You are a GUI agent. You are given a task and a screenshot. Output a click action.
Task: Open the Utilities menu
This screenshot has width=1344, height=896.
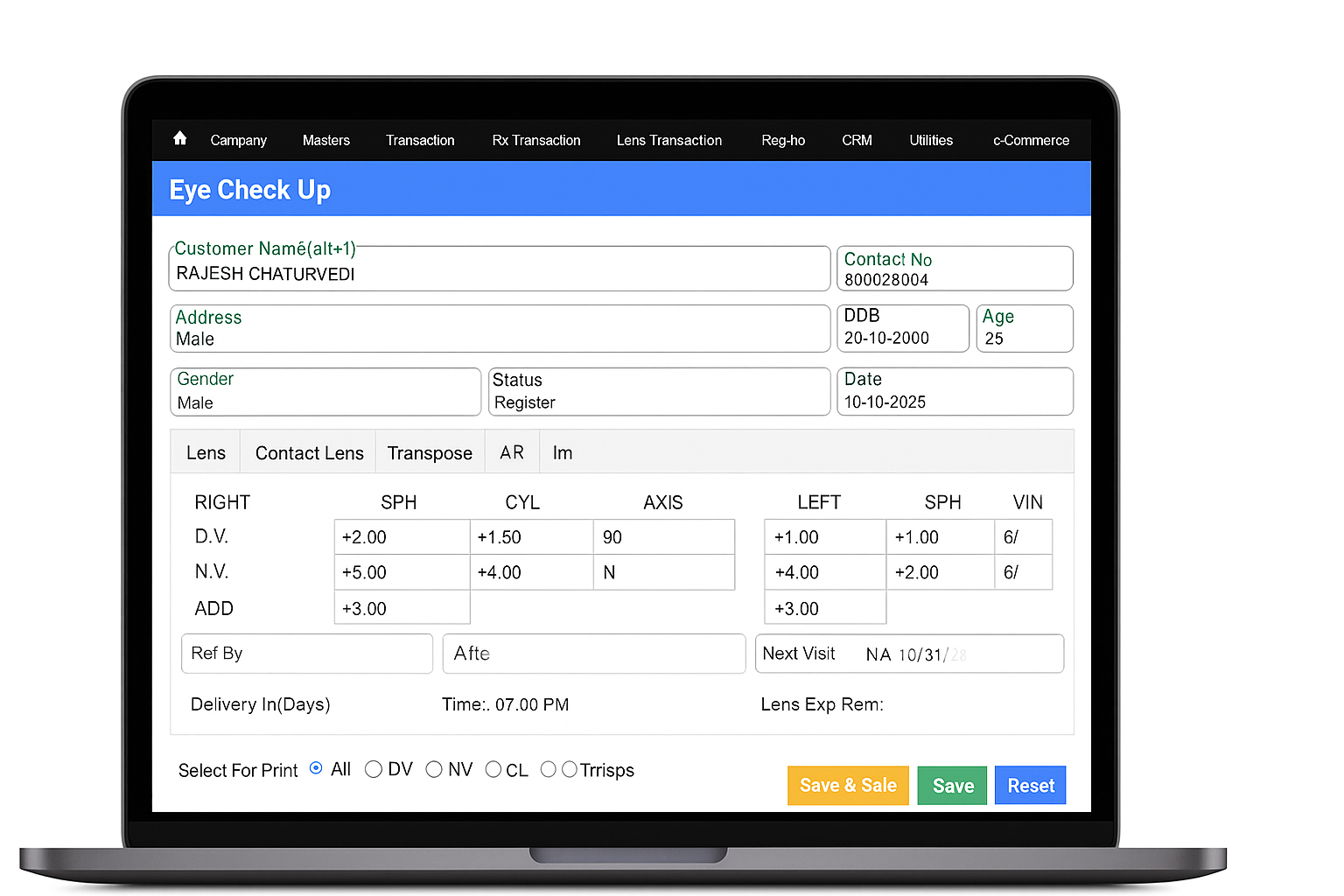click(930, 140)
